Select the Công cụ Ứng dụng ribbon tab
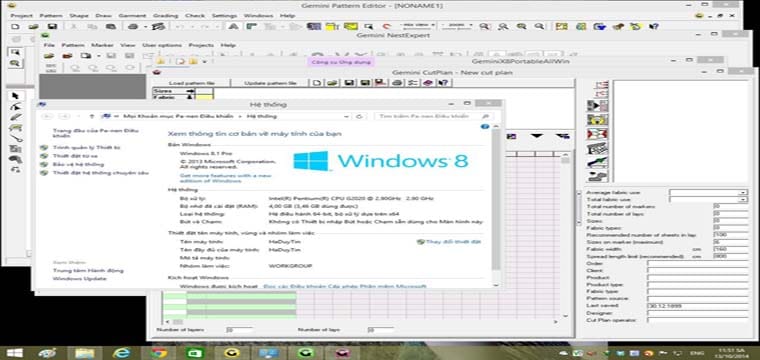The image size is (760, 360). [x=341, y=62]
